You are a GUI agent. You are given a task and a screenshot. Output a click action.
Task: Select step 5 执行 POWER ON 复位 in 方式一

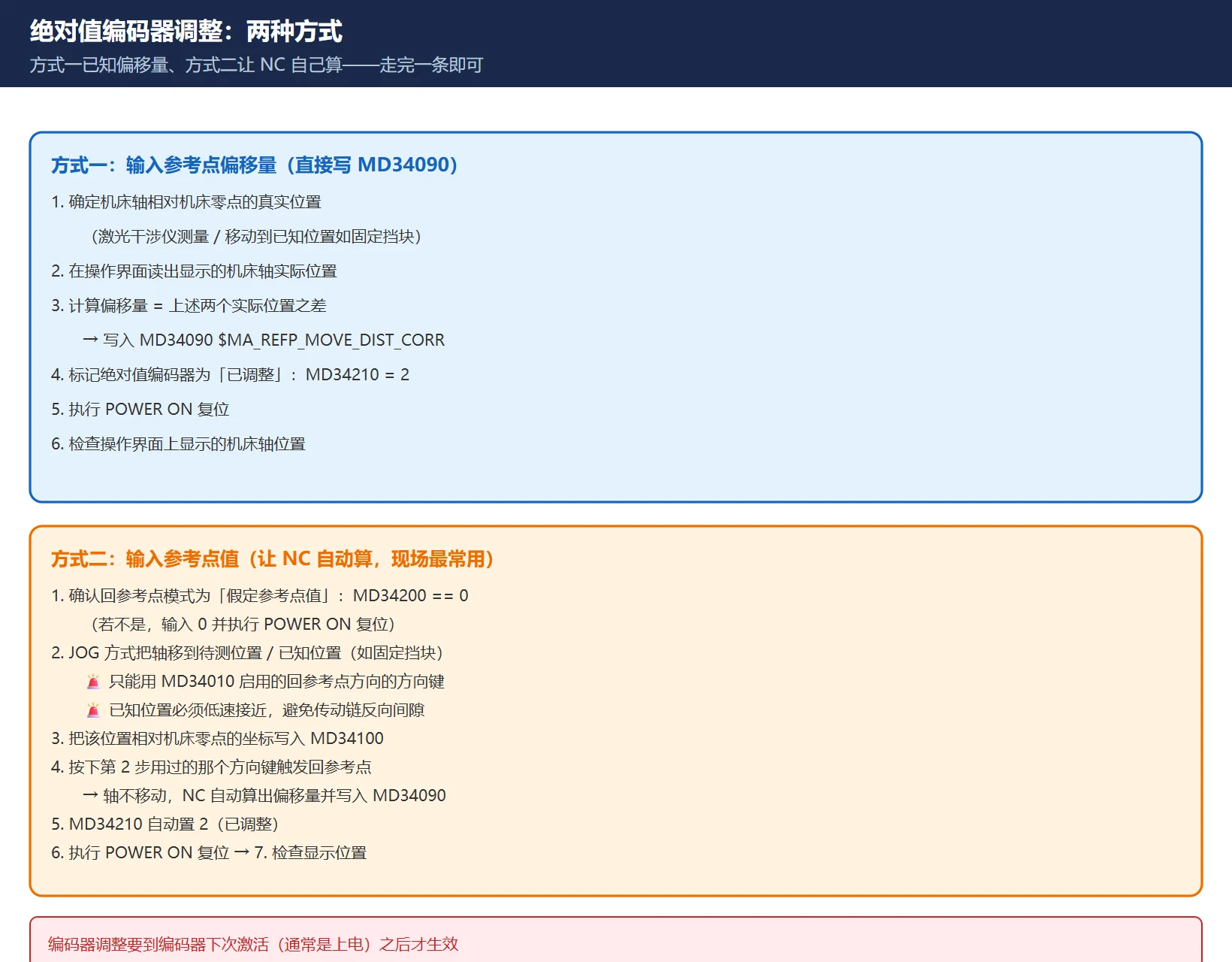(140, 410)
